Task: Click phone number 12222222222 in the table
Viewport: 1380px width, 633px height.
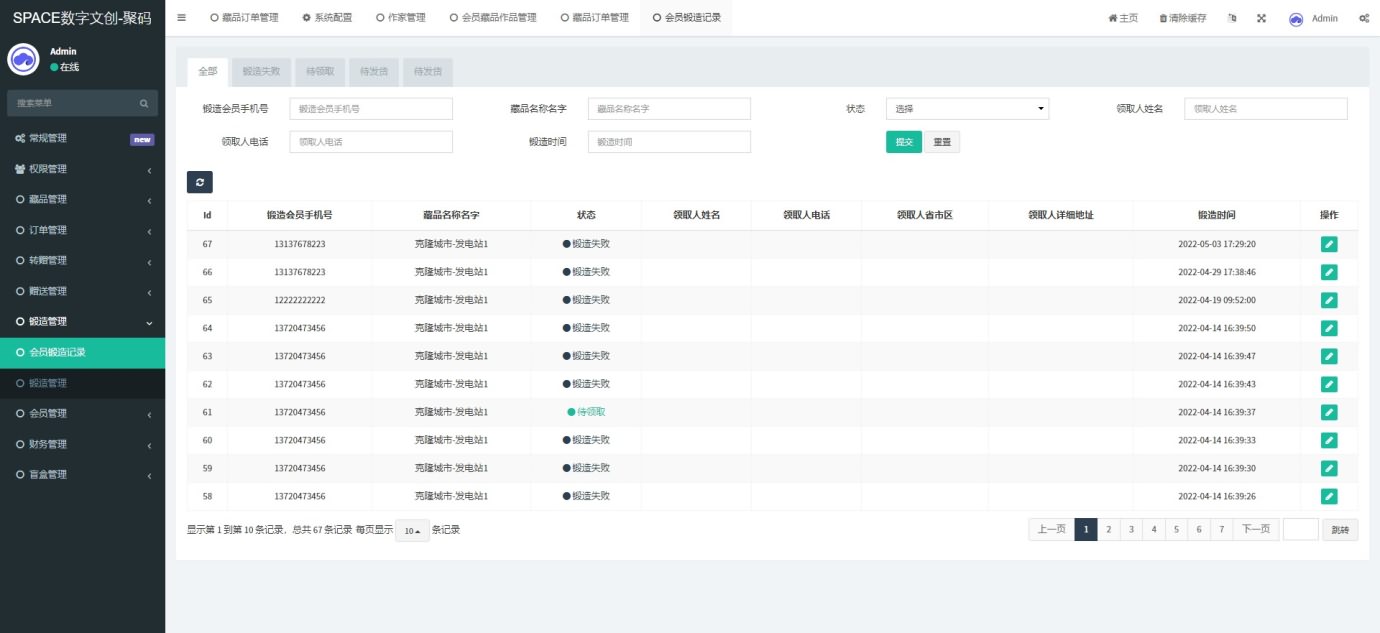Action: point(300,300)
